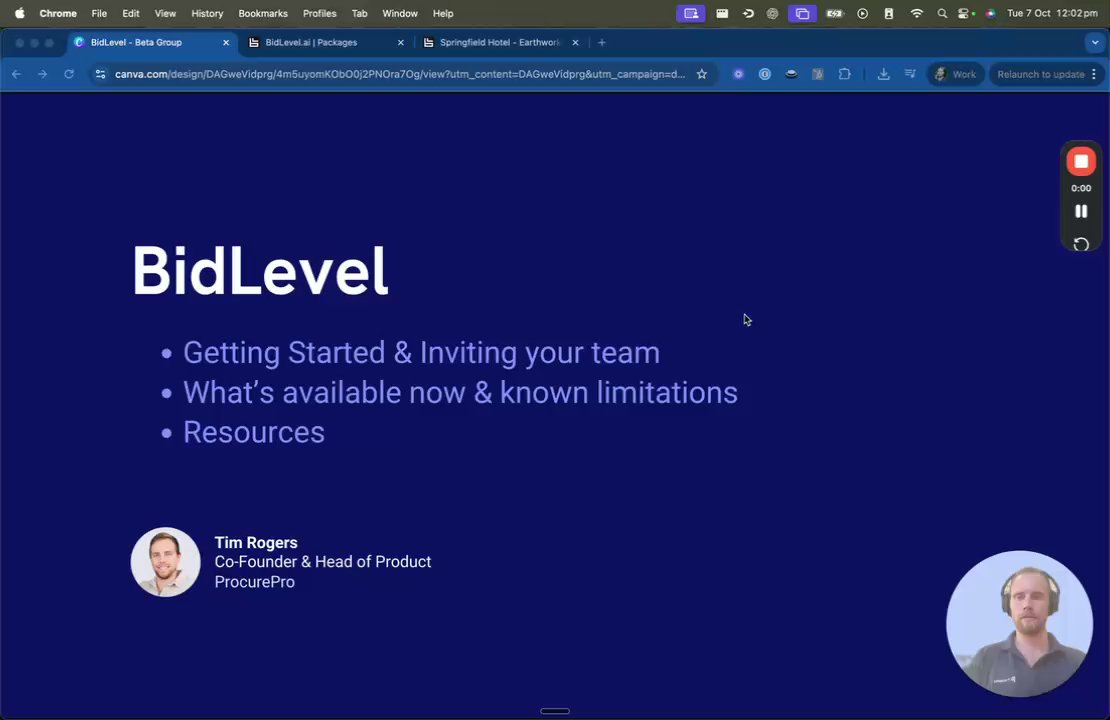Open the dark disc-shaped extension icon
The image size is (1110, 720).
pyautogui.click(x=791, y=74)
